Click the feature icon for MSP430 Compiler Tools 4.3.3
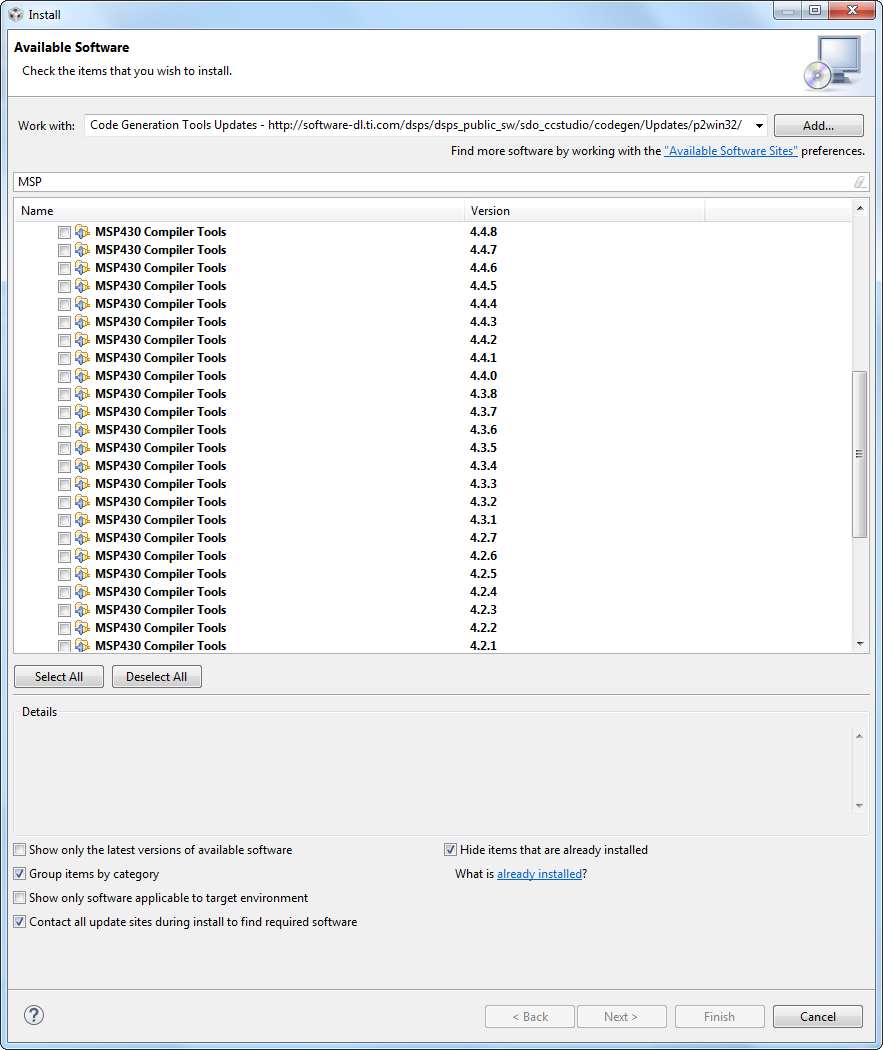883x1050 pixels. point(82,484)
